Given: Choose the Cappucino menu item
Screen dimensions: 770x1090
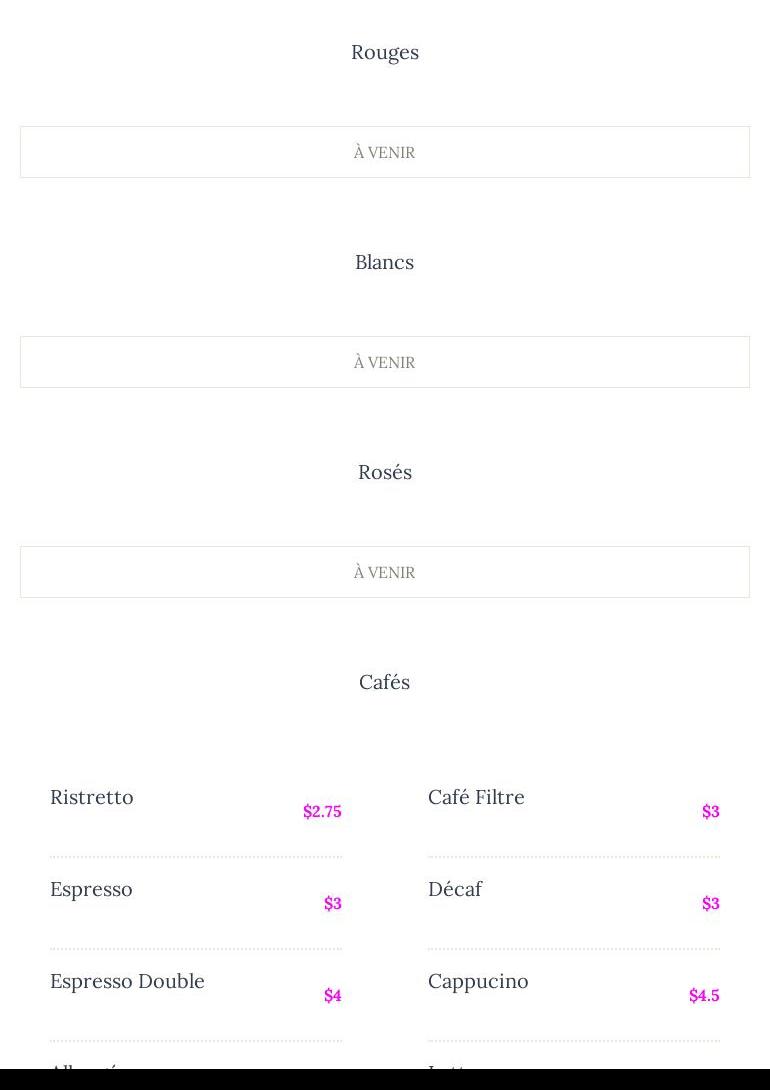Looking at the screenshot, I should 478,981.
